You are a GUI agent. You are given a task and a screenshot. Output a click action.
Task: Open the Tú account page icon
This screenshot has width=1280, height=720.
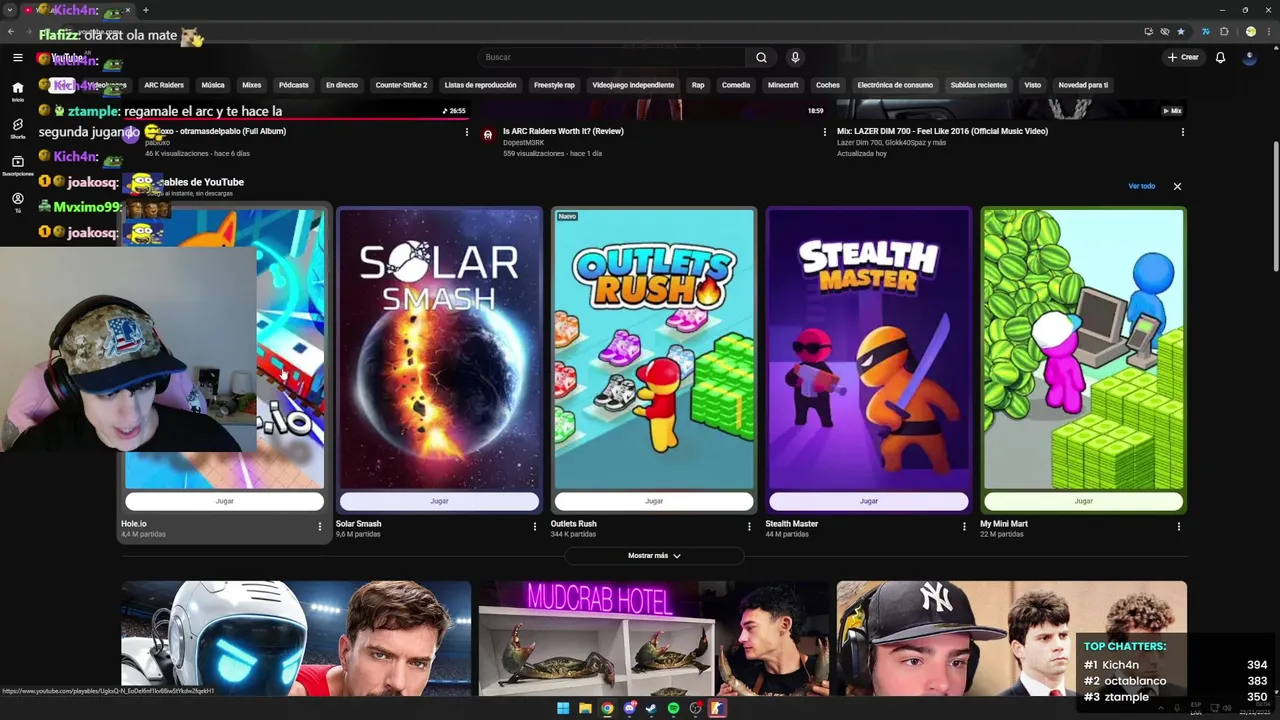tap(17, 202)
